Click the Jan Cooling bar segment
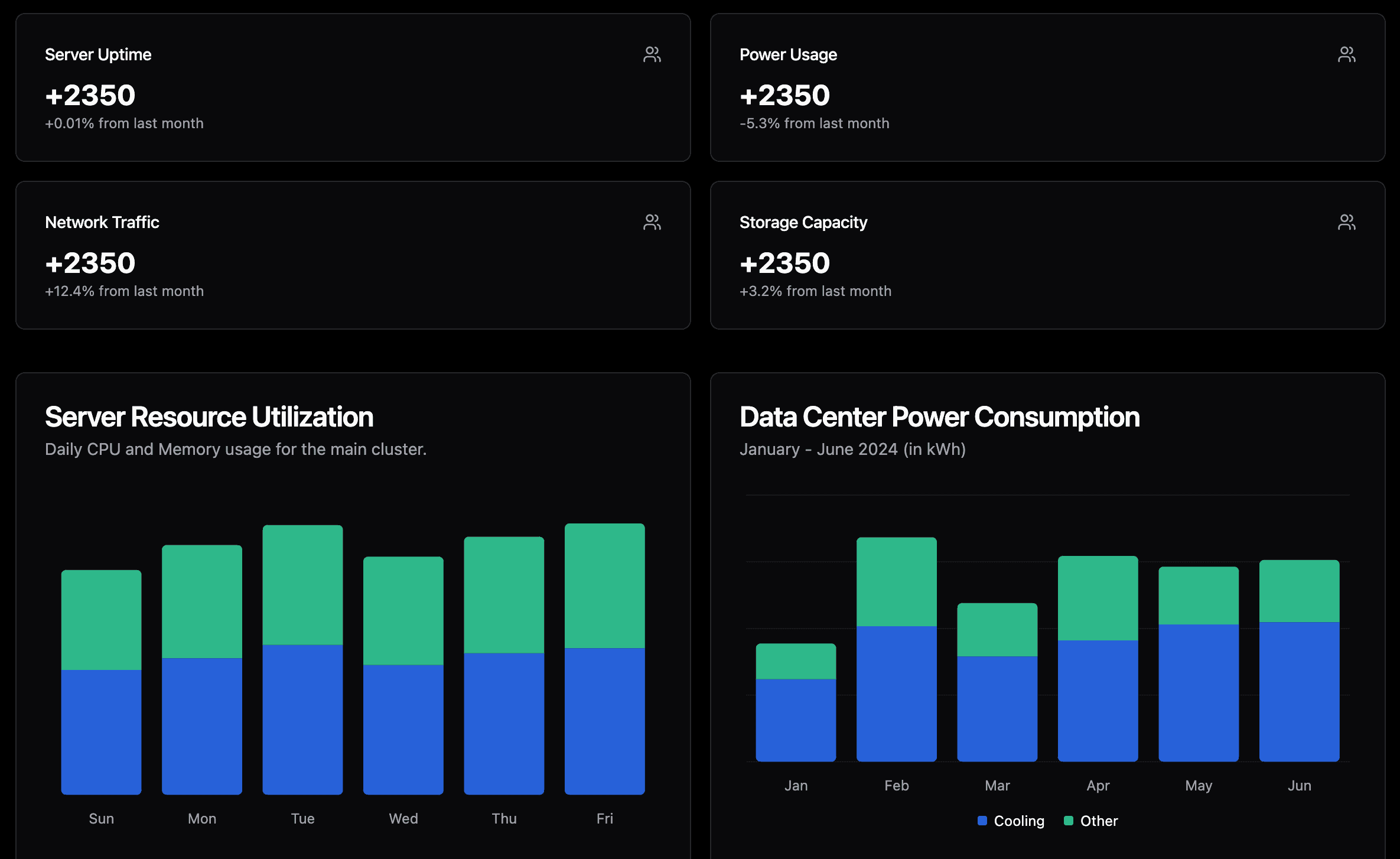Viewport: 1400px width, 859px height. coord(796,720)
